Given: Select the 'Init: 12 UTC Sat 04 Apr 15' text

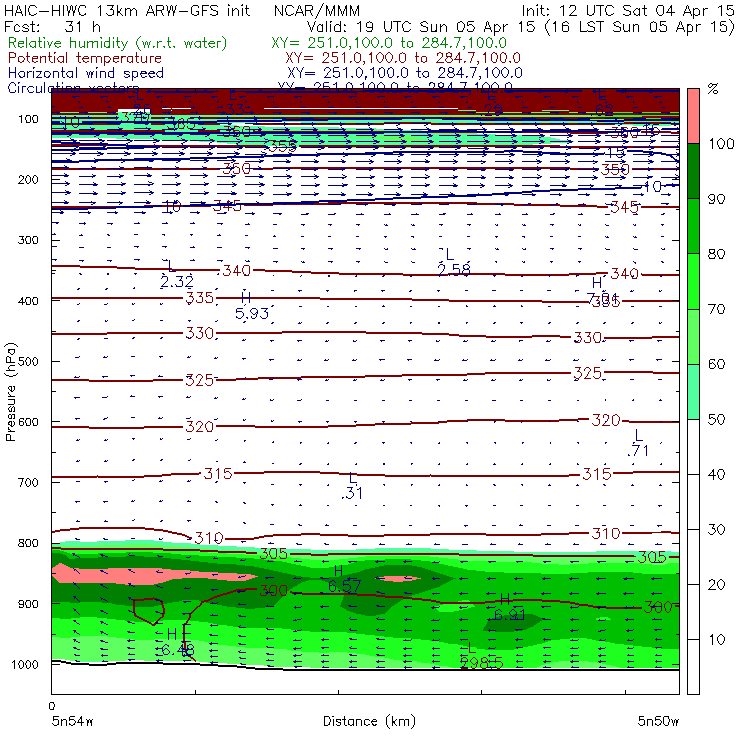Looking at the screenshot, I should pyautogui.click(x=628, y=11).
